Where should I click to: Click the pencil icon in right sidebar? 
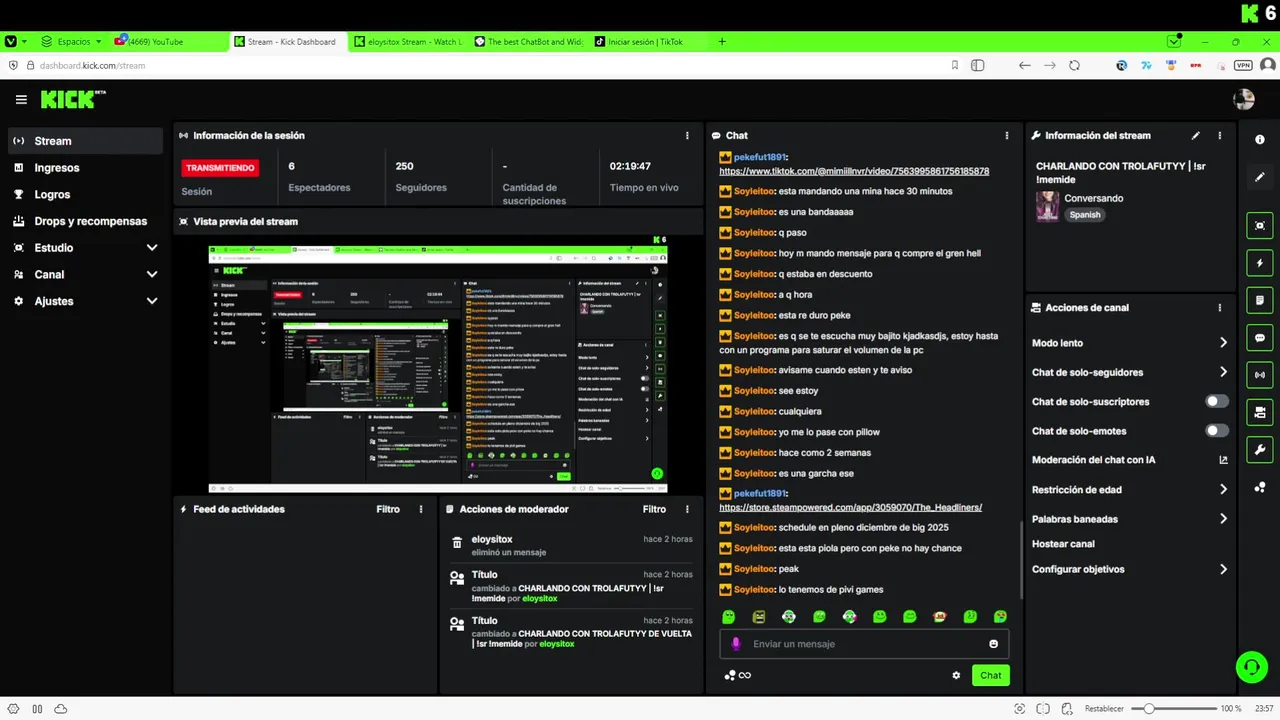(1260, 177)
